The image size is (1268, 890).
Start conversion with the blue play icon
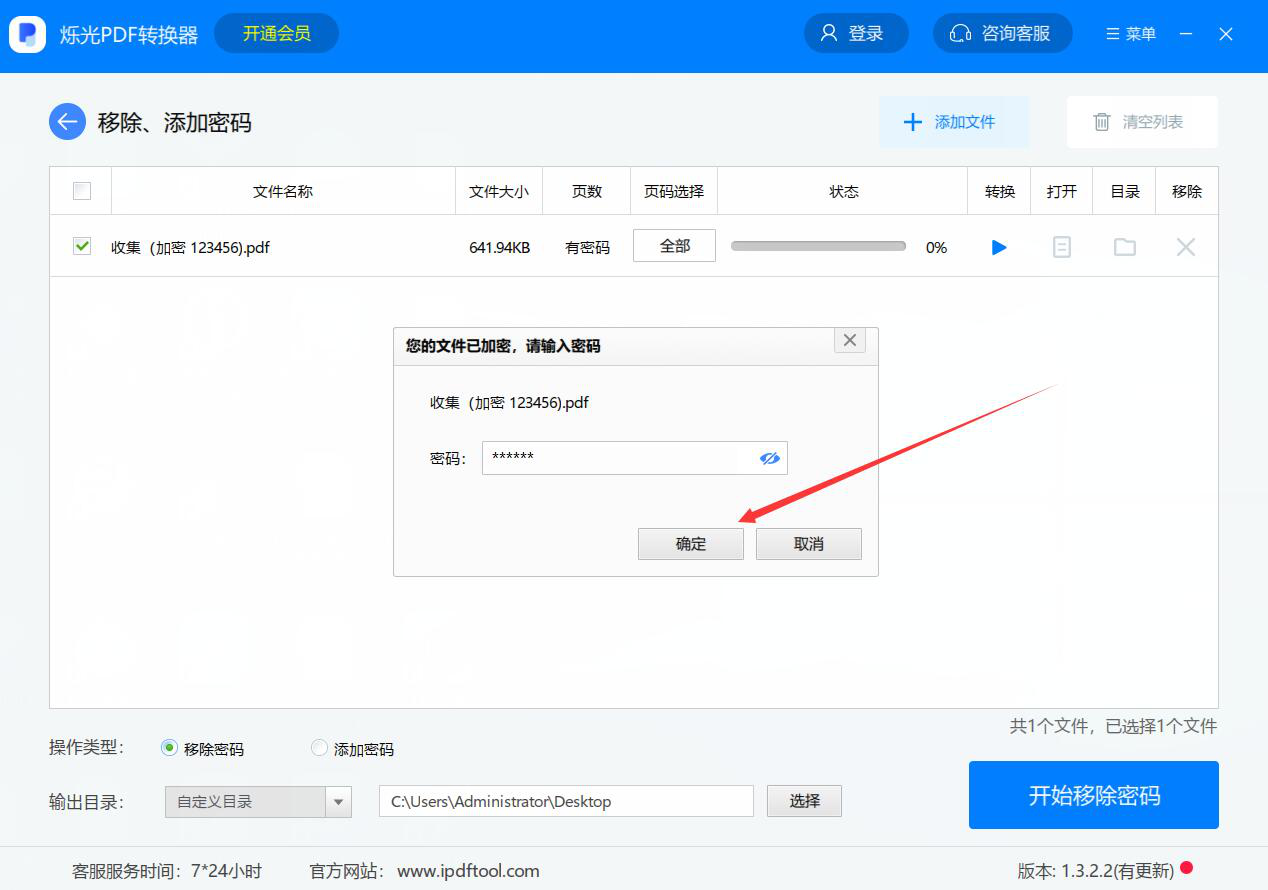pos(999,247)
